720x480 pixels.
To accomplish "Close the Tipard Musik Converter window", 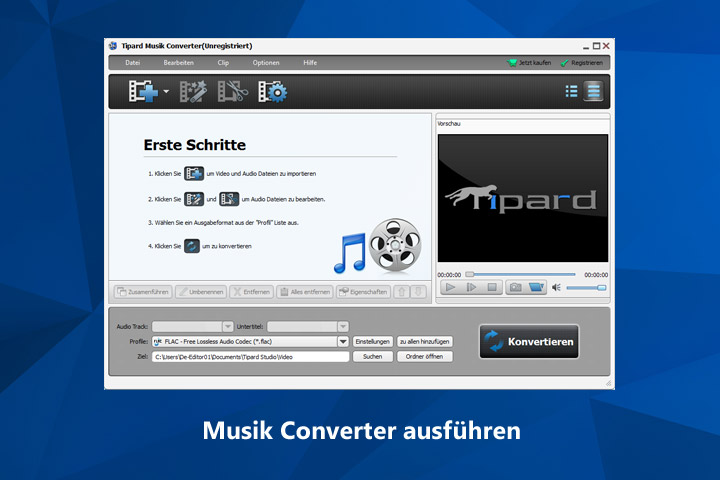I will [606, 46].
